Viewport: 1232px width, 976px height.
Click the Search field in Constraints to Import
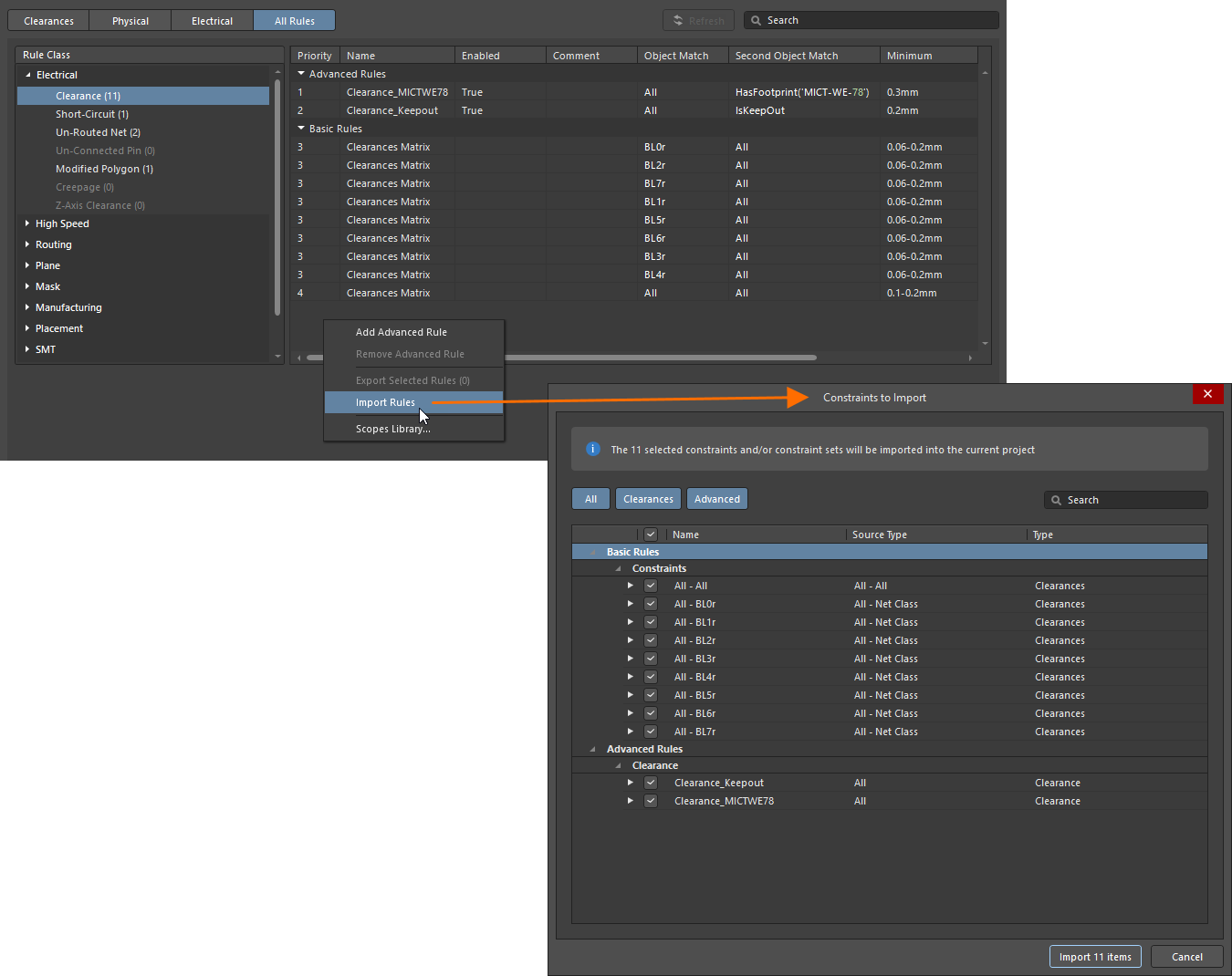click(x=1126, y=500)
